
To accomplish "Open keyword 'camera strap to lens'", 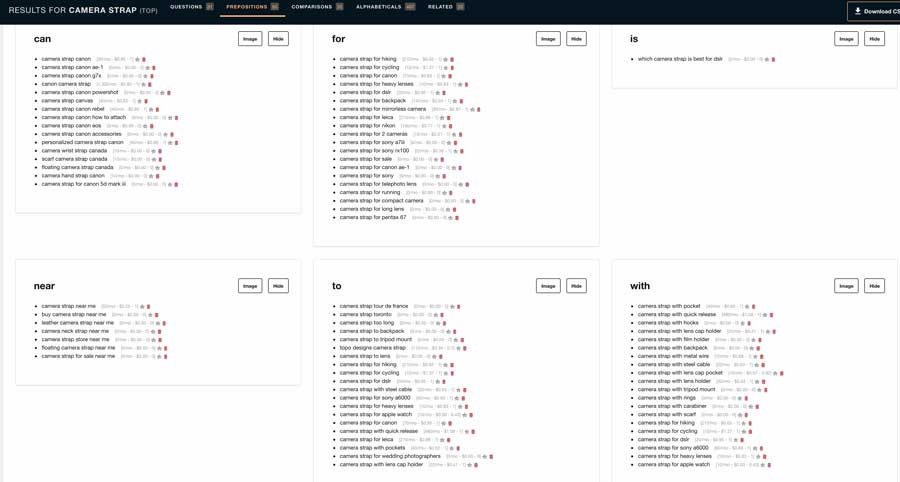I will (x=364, y=356).
